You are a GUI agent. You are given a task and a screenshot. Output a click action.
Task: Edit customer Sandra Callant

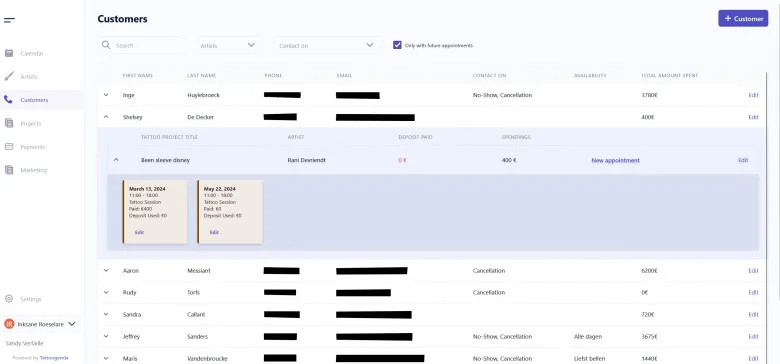pyautogui.click(x=753, y=314)
